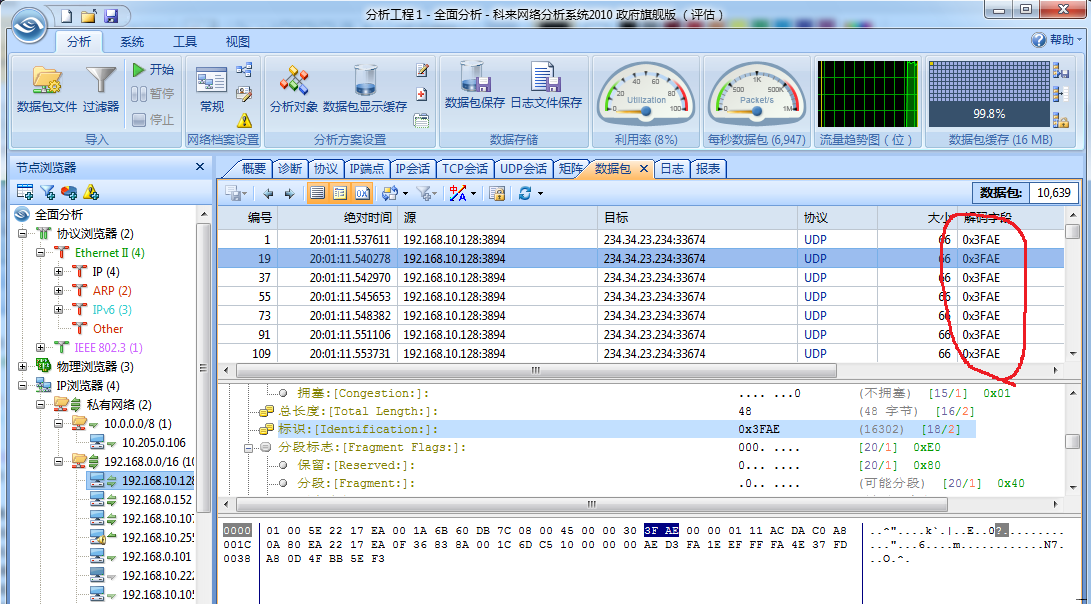The width and height of the screenshot is (1091, 604).
Task: Click the 分析对象 icon in ribbon
Action: pyautogui.click(x=294, y=82)
